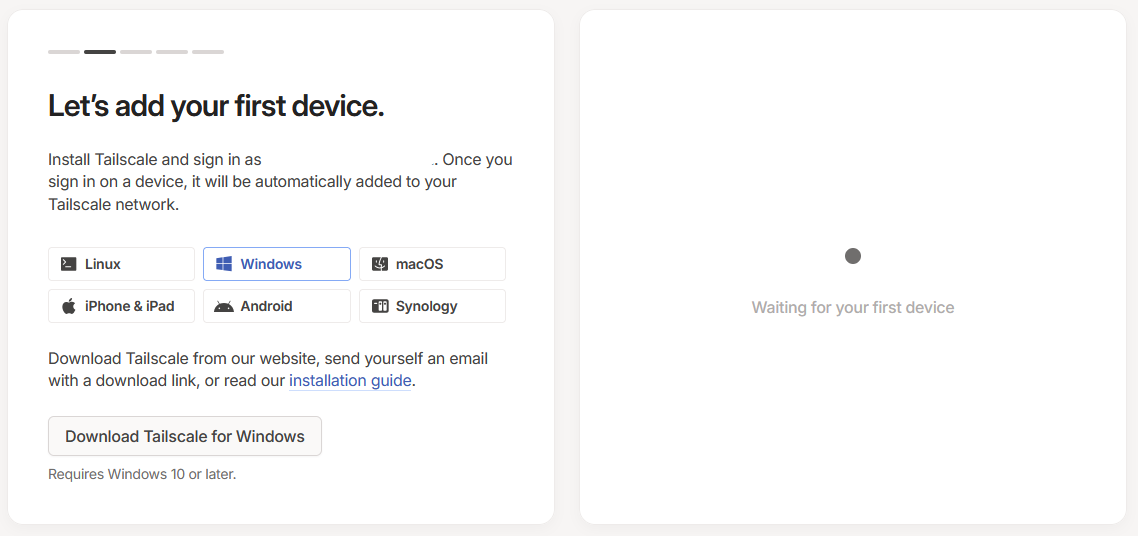Click the gray loading dot indicator
Image resolution: width=1138 pixels, height=536 pixels.
click(x=853, y=256)
